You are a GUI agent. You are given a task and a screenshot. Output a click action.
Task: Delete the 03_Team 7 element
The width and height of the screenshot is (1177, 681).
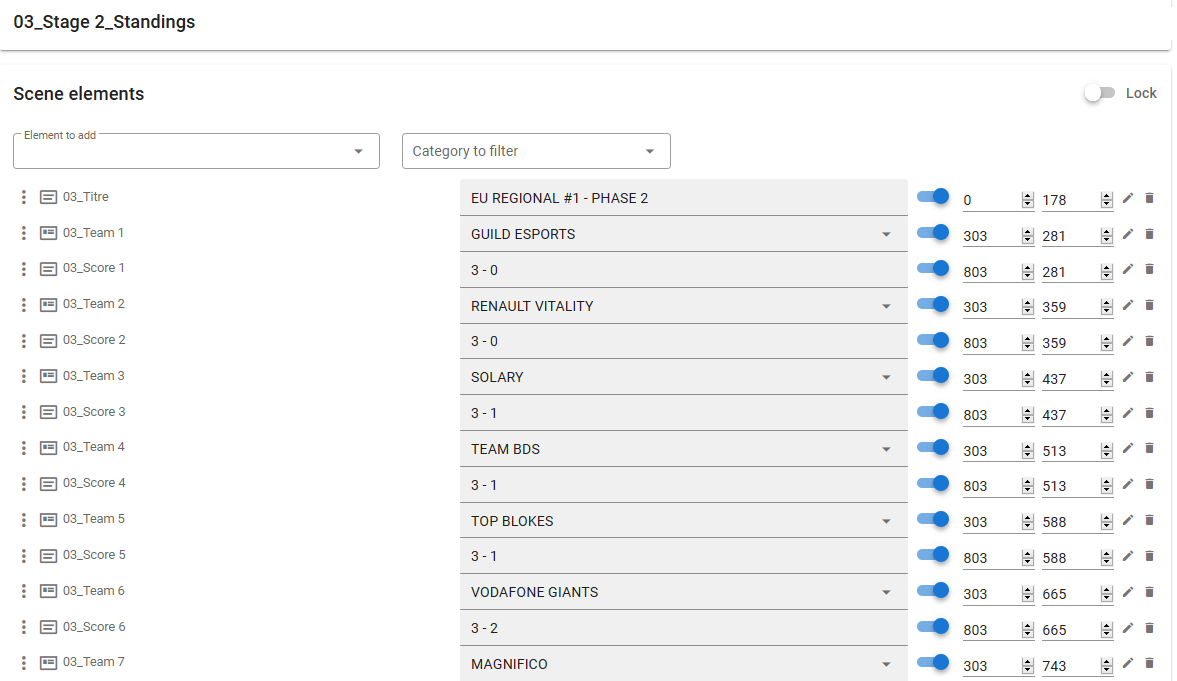tap(1149, 663)
